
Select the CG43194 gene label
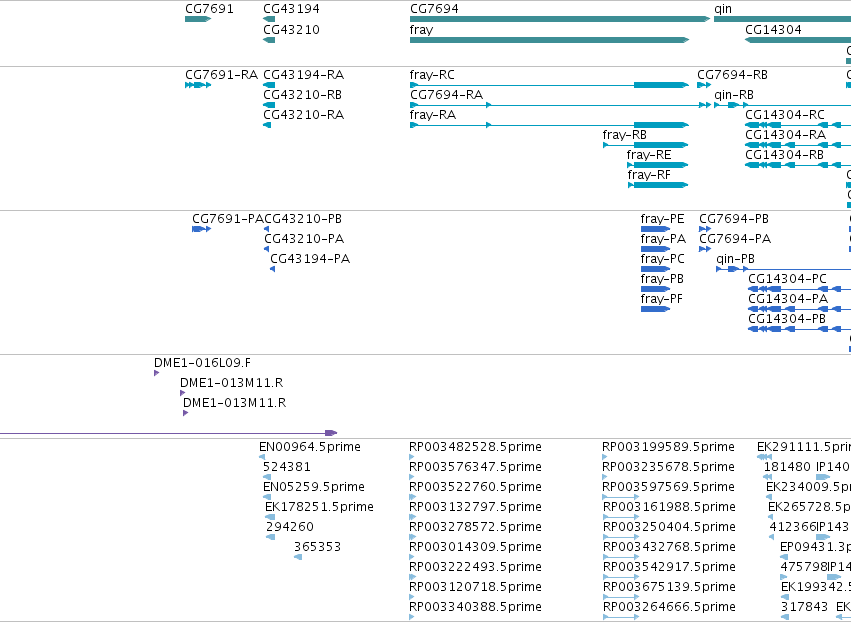[291, 9]
